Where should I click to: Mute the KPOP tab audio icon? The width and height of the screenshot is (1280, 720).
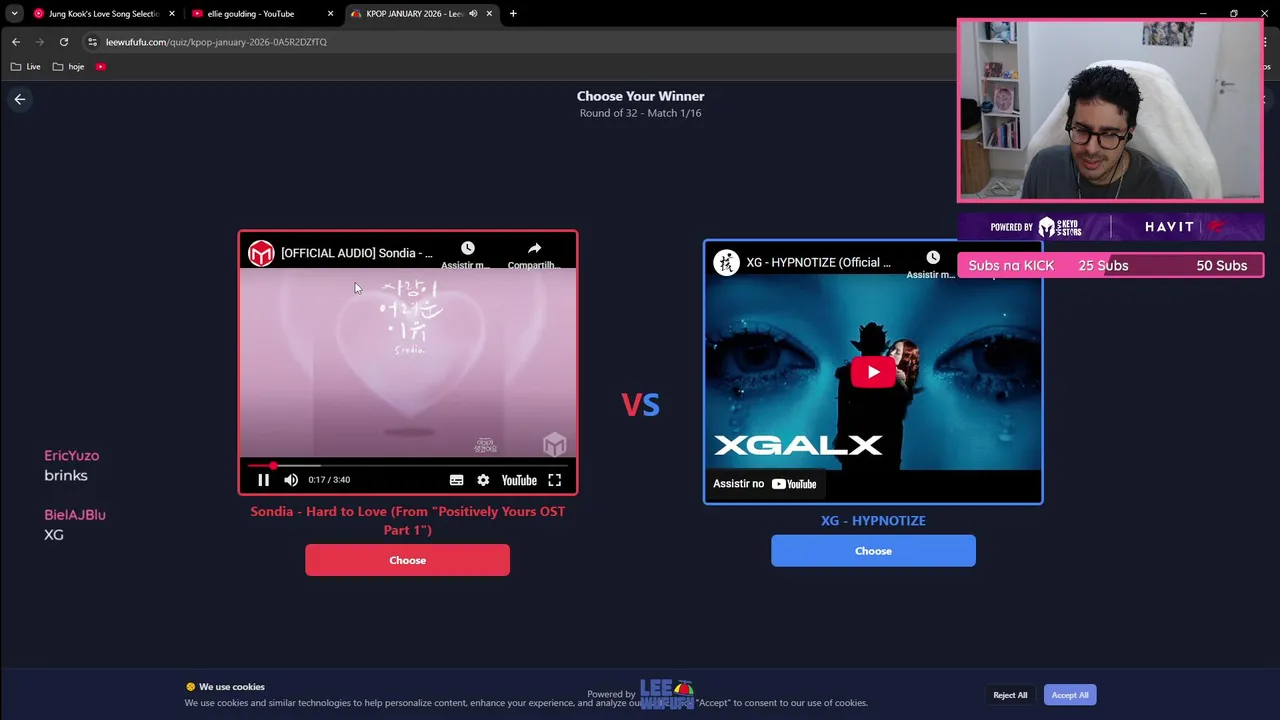point(472,14)
